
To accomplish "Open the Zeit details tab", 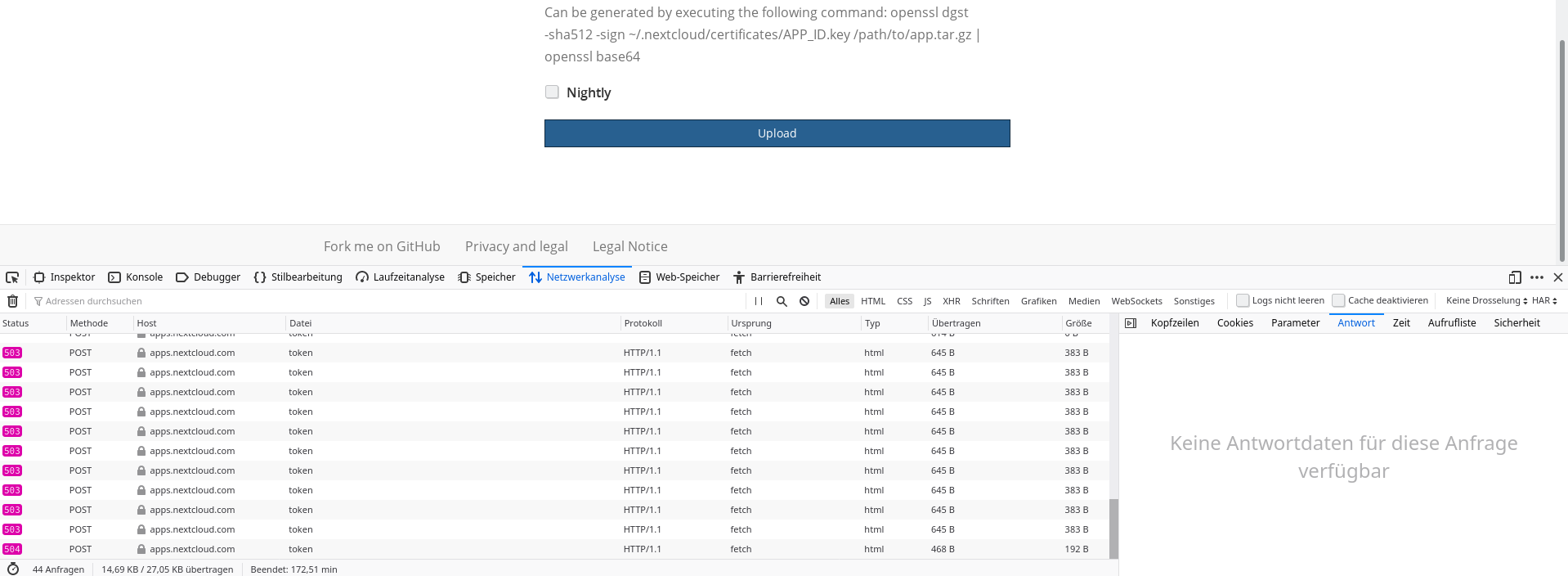I will [x=1401, y=323].
